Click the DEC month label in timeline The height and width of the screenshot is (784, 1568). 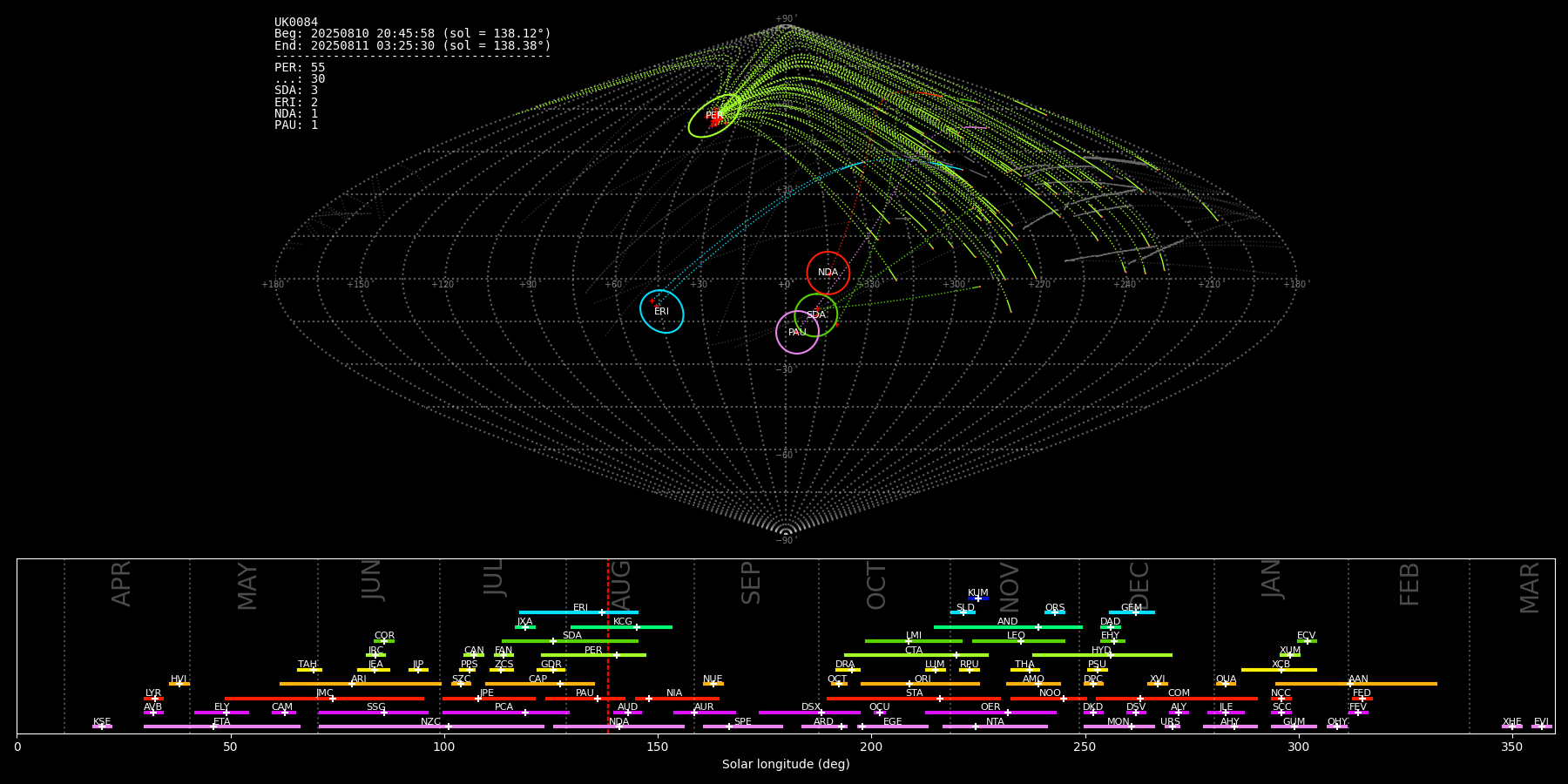(x=1139, y=585)
